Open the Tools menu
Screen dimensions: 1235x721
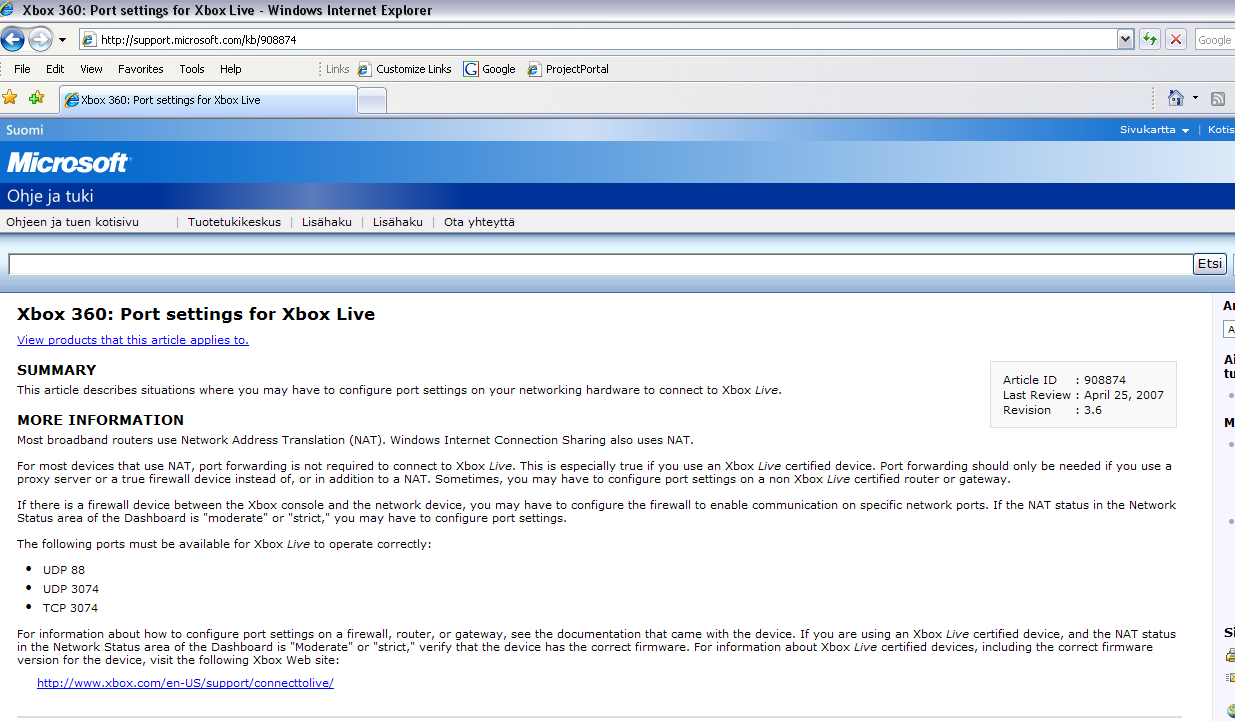(x=192, y=69)
